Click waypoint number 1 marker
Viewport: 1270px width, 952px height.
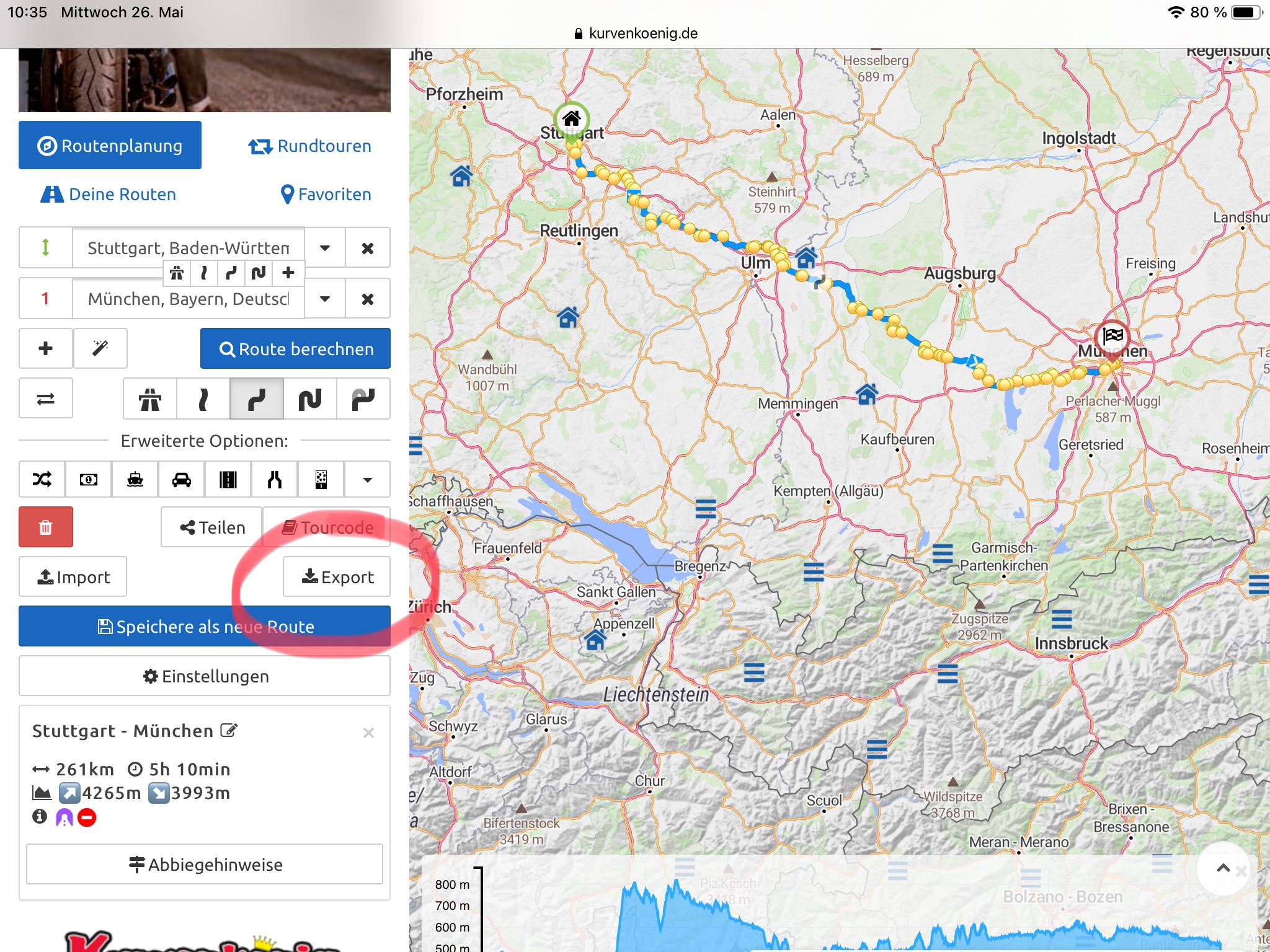tap(45, 299)
